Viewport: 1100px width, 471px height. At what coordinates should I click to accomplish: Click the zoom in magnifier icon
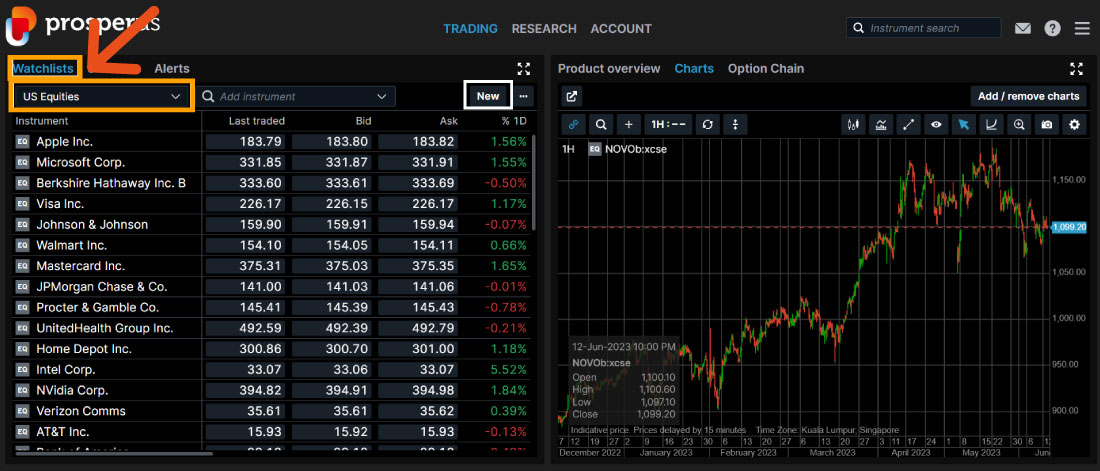point(1019,125)
